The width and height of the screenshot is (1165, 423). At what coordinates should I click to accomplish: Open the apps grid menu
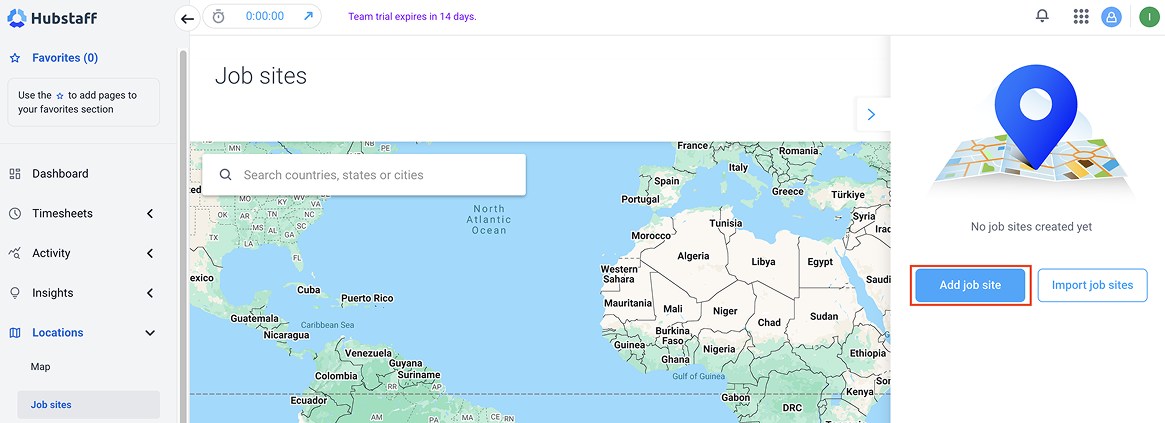click(1080, 17)
